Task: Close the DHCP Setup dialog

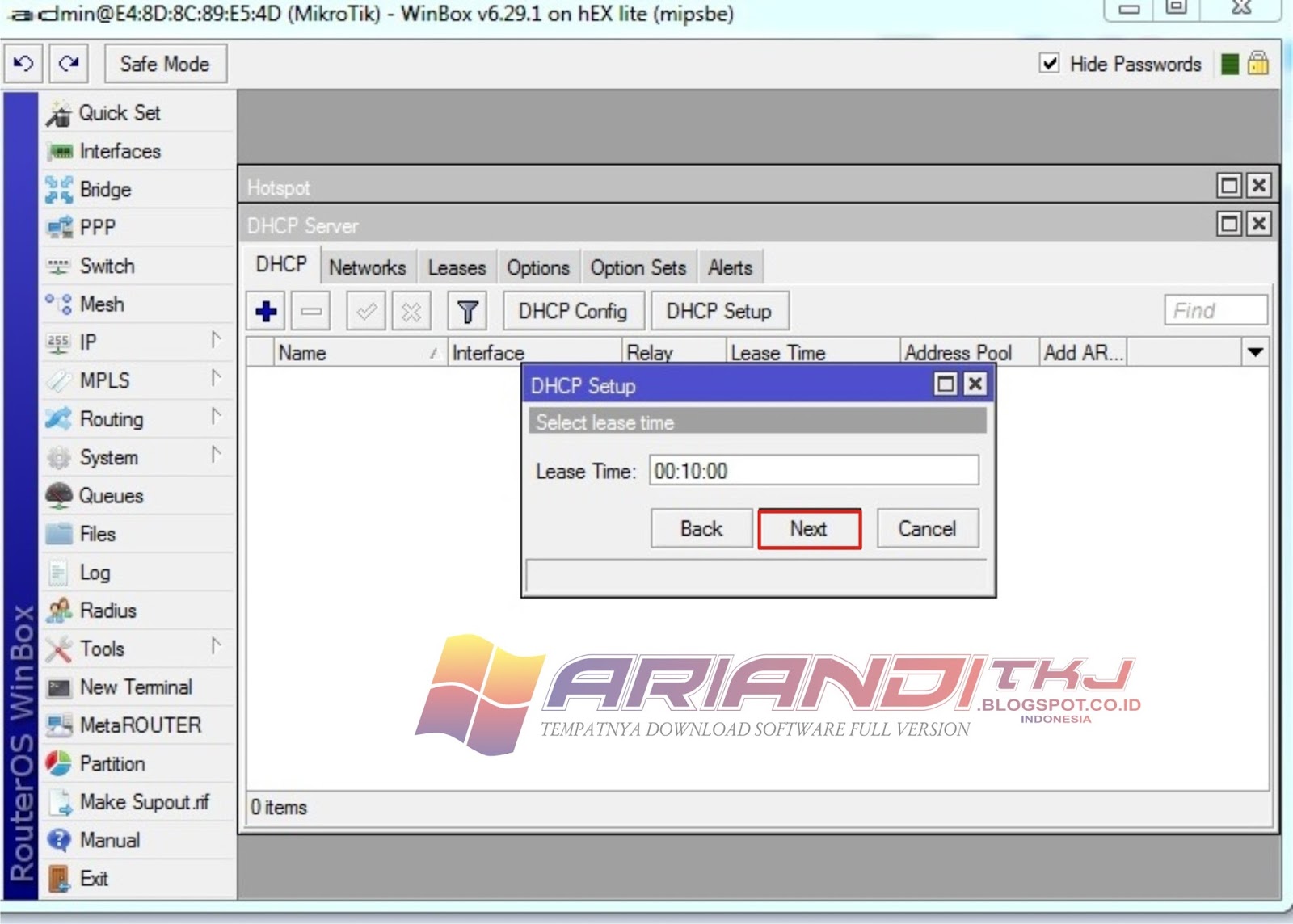Action: tap(975, 384)
